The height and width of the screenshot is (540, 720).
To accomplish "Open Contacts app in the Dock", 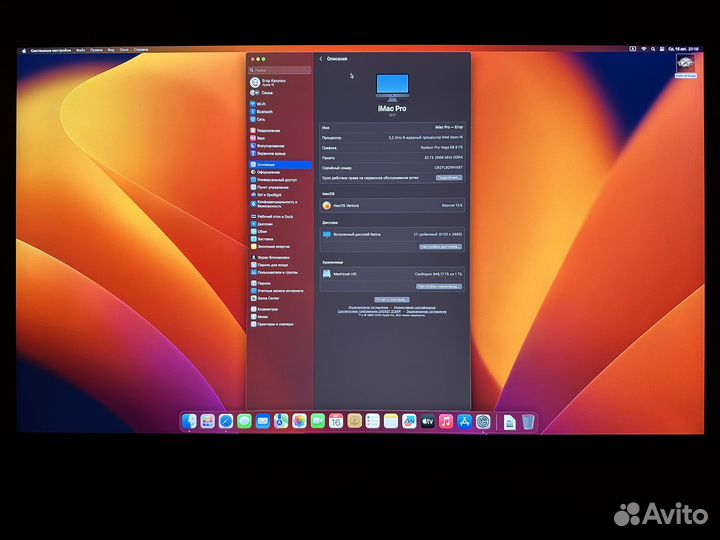I will tap(354, 422).
